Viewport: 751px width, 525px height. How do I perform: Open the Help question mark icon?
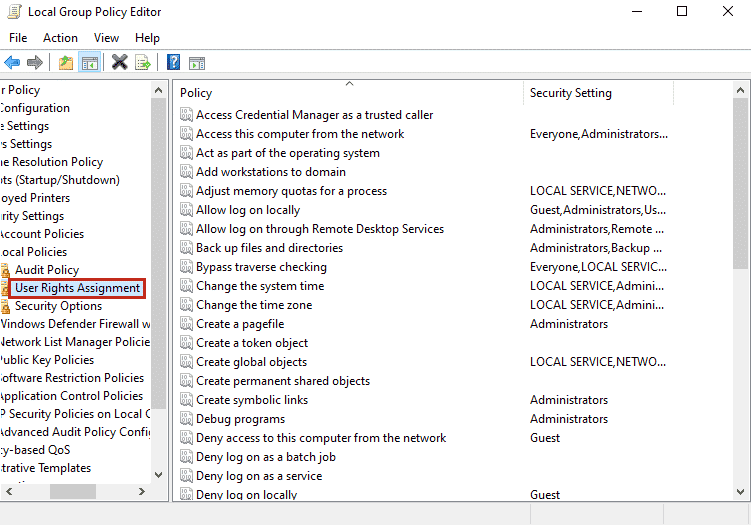[x=173, y=62]
